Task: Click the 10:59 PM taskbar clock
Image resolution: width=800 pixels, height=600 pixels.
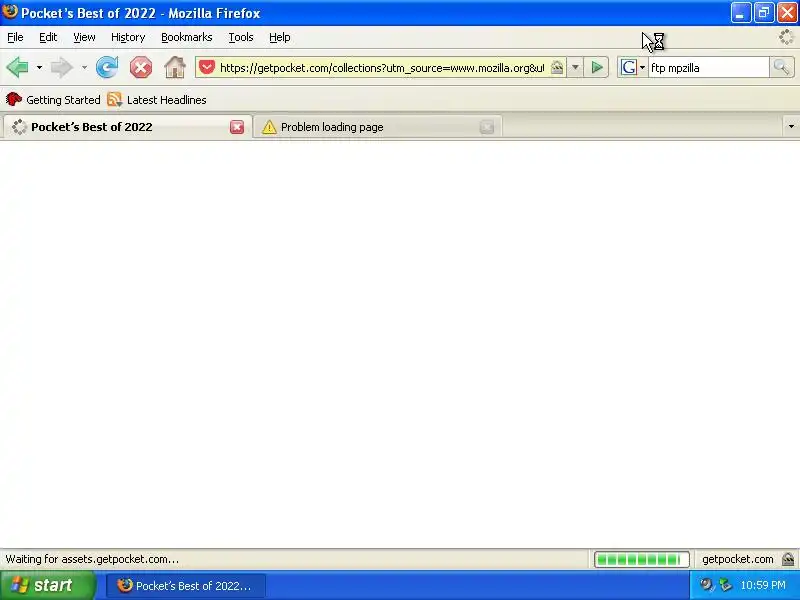Action: (763, 585)
